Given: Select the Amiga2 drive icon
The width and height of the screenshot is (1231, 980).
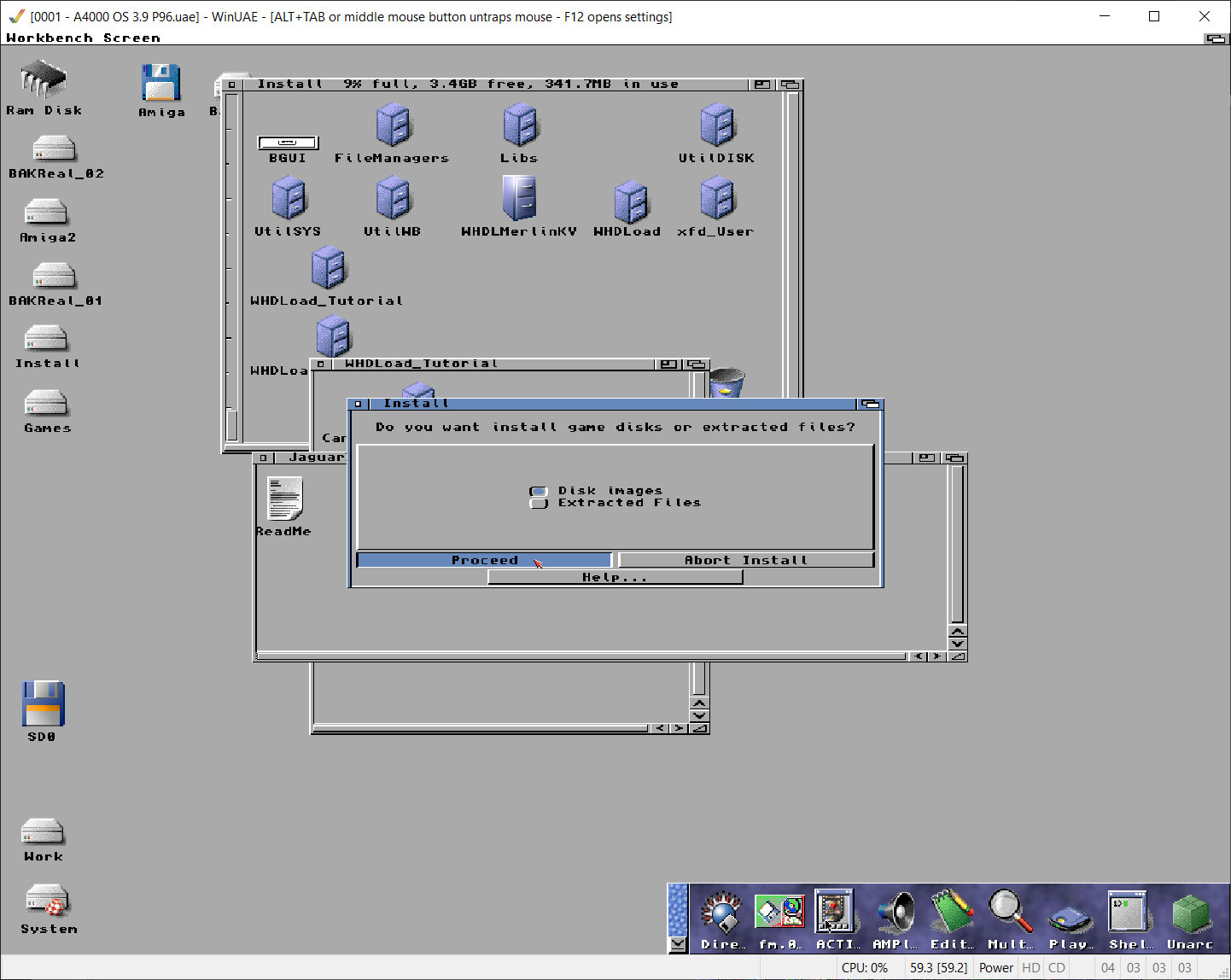Looking at the screenshot, I should [46, 212].
